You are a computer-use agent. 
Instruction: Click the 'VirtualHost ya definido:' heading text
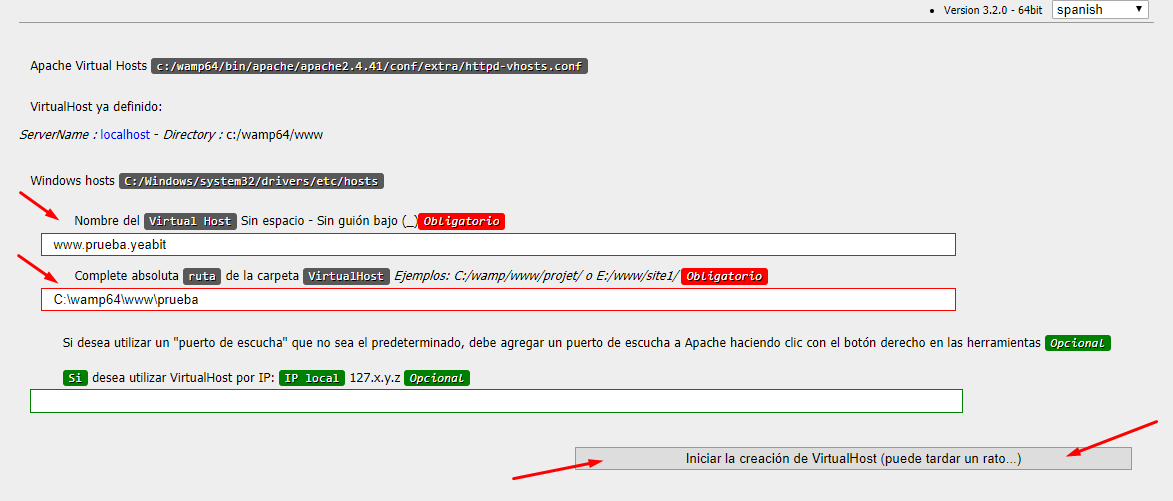96,107
